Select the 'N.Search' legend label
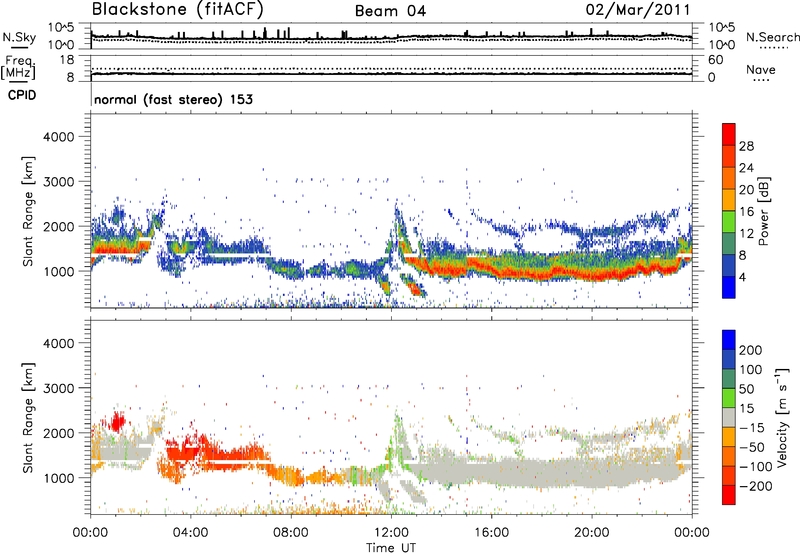The height and width of the screenshot is (554, 800). (772, 37)
